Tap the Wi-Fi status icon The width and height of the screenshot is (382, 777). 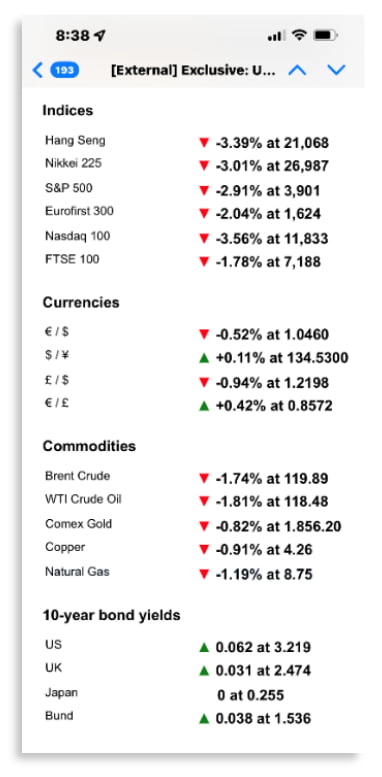coord(299,35)
